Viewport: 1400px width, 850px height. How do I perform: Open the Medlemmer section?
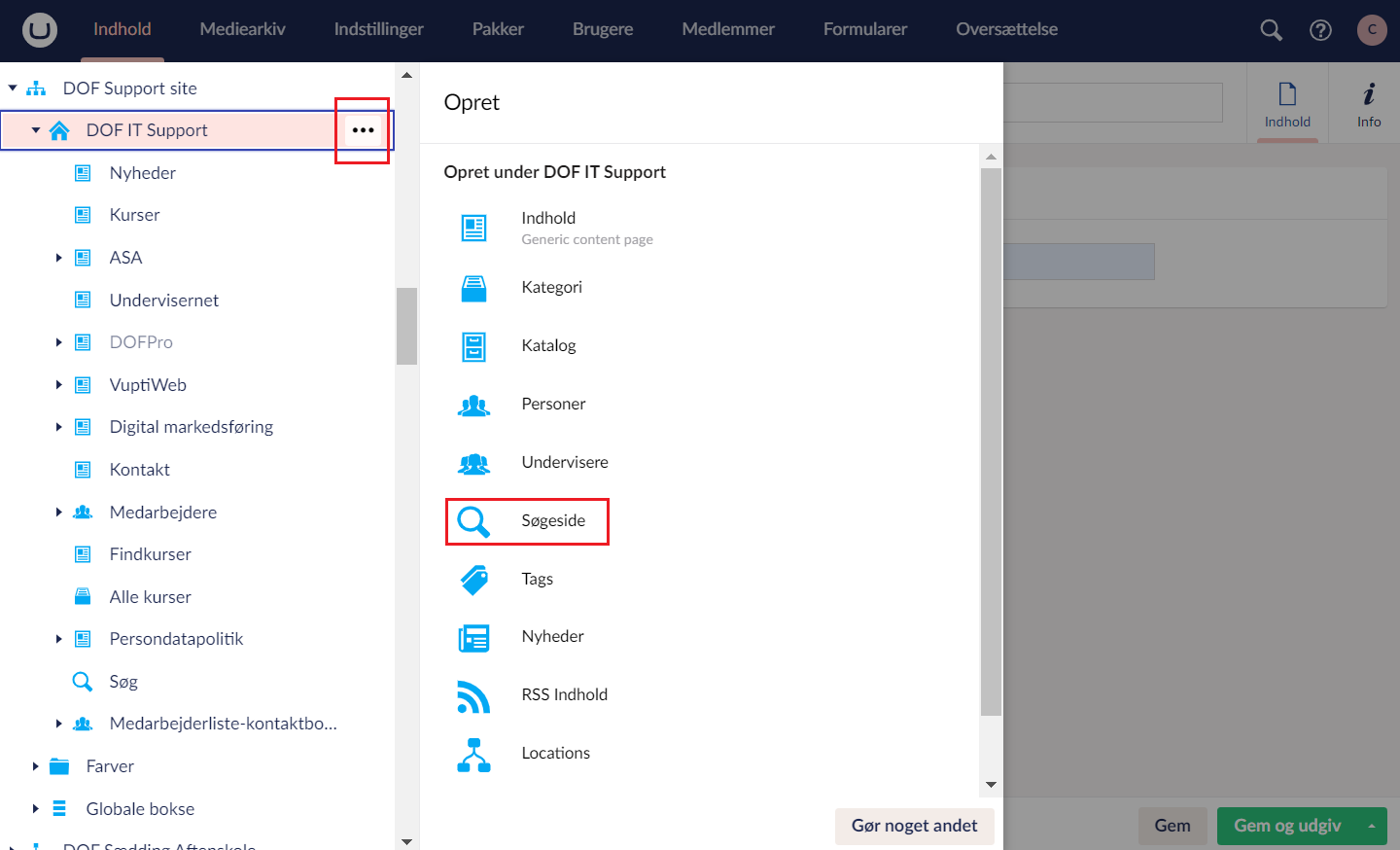[728, 29]
